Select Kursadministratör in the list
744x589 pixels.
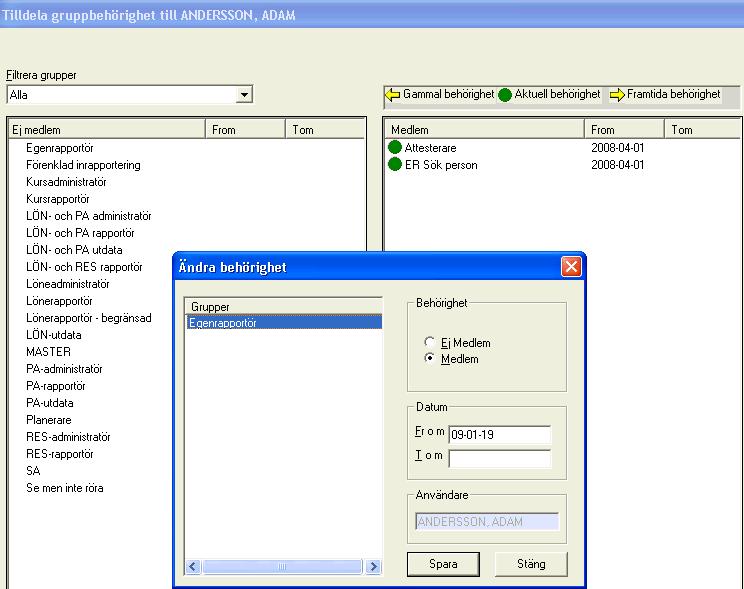pyautogui.click(x=66, y=182)
